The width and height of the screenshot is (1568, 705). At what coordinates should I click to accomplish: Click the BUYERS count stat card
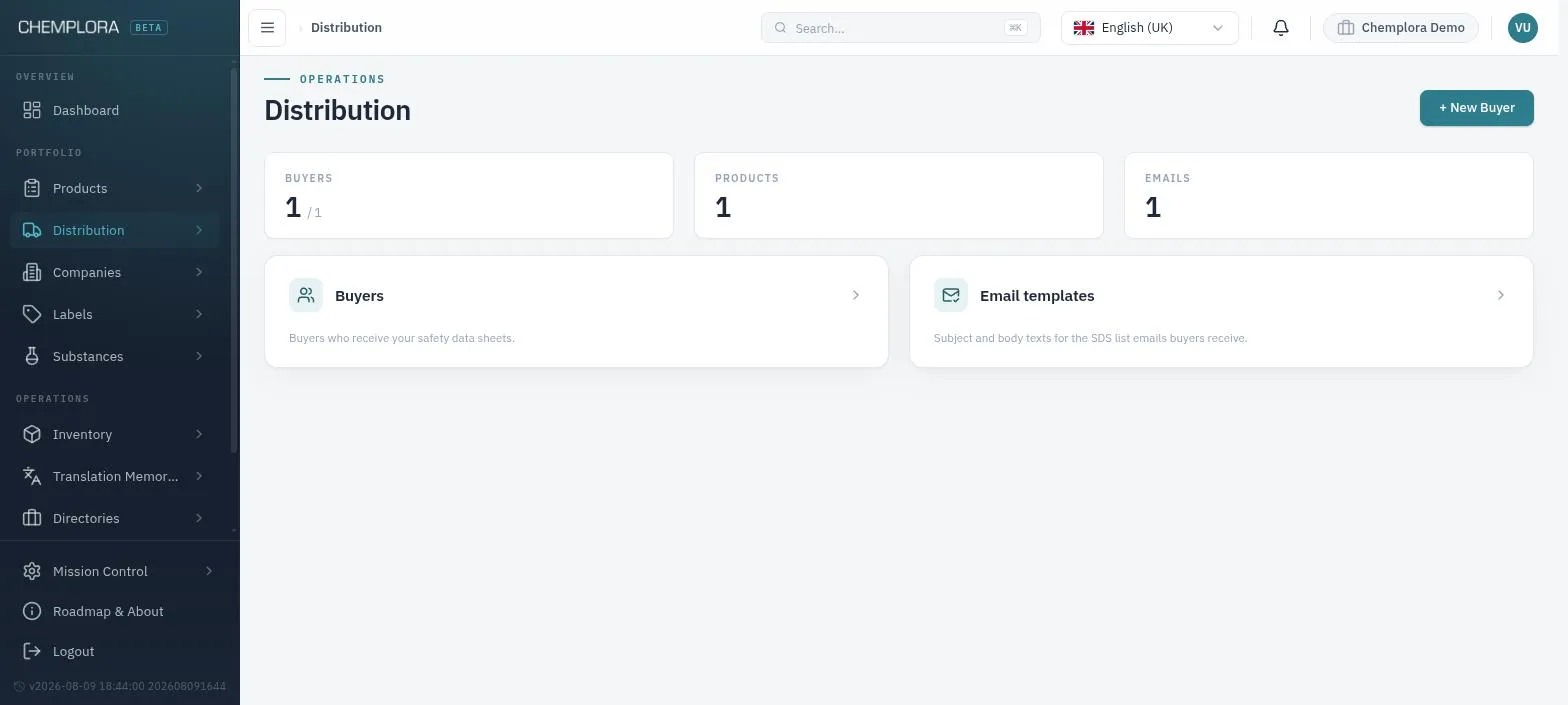tap(469, 195)
